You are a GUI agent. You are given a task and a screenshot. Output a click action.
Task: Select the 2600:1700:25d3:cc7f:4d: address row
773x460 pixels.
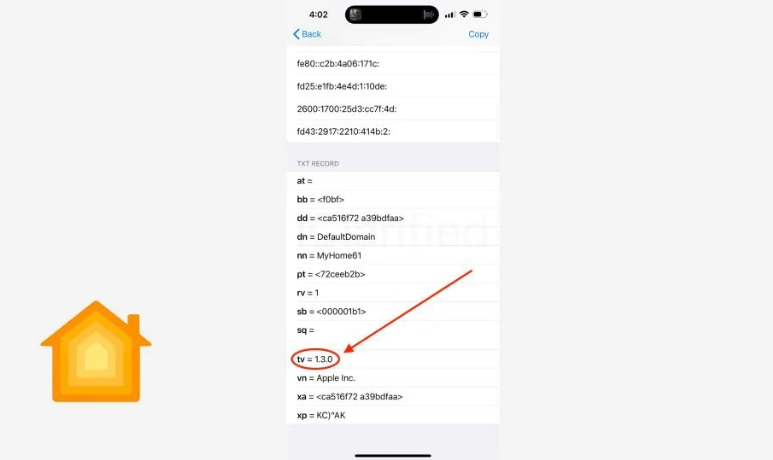(393, 109)
